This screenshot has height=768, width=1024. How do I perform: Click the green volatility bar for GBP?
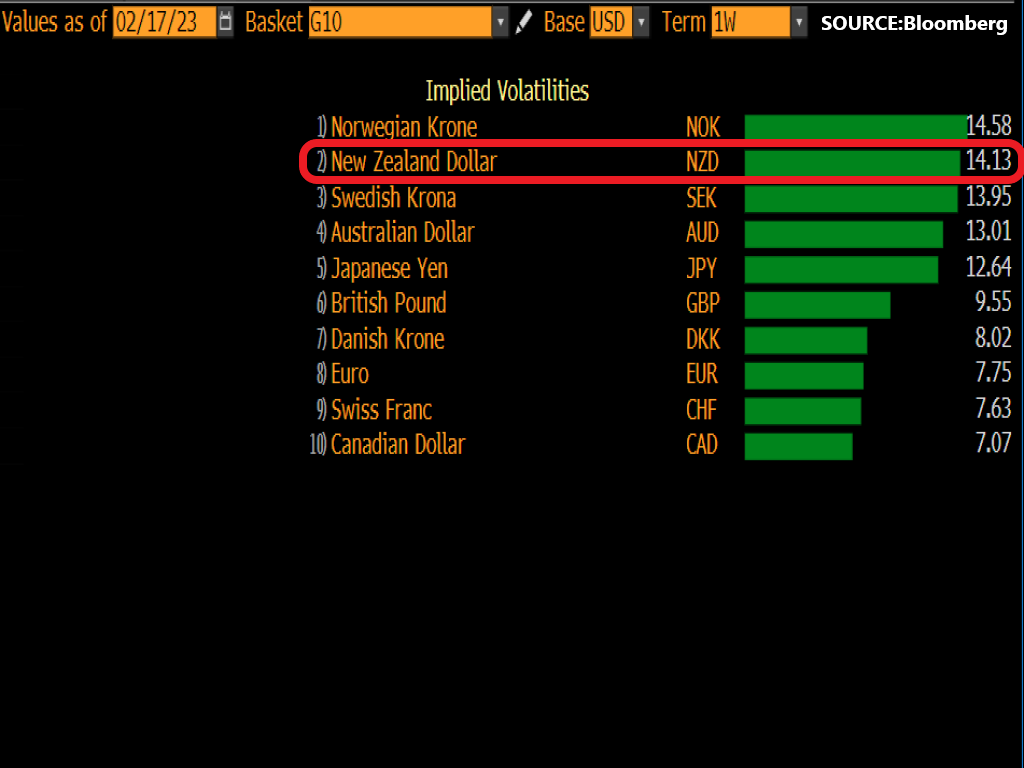[817, 304]
